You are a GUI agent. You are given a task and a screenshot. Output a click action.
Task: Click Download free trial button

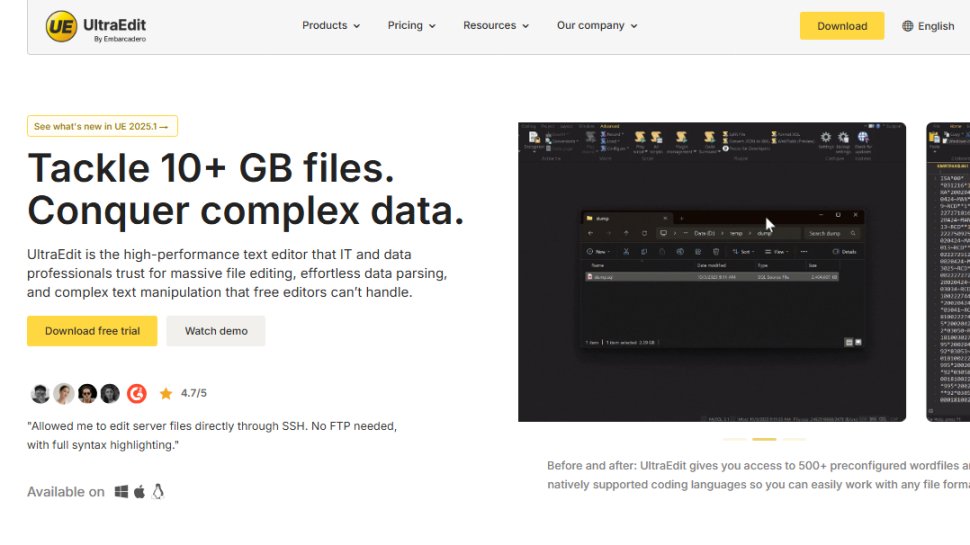[92, 331]
